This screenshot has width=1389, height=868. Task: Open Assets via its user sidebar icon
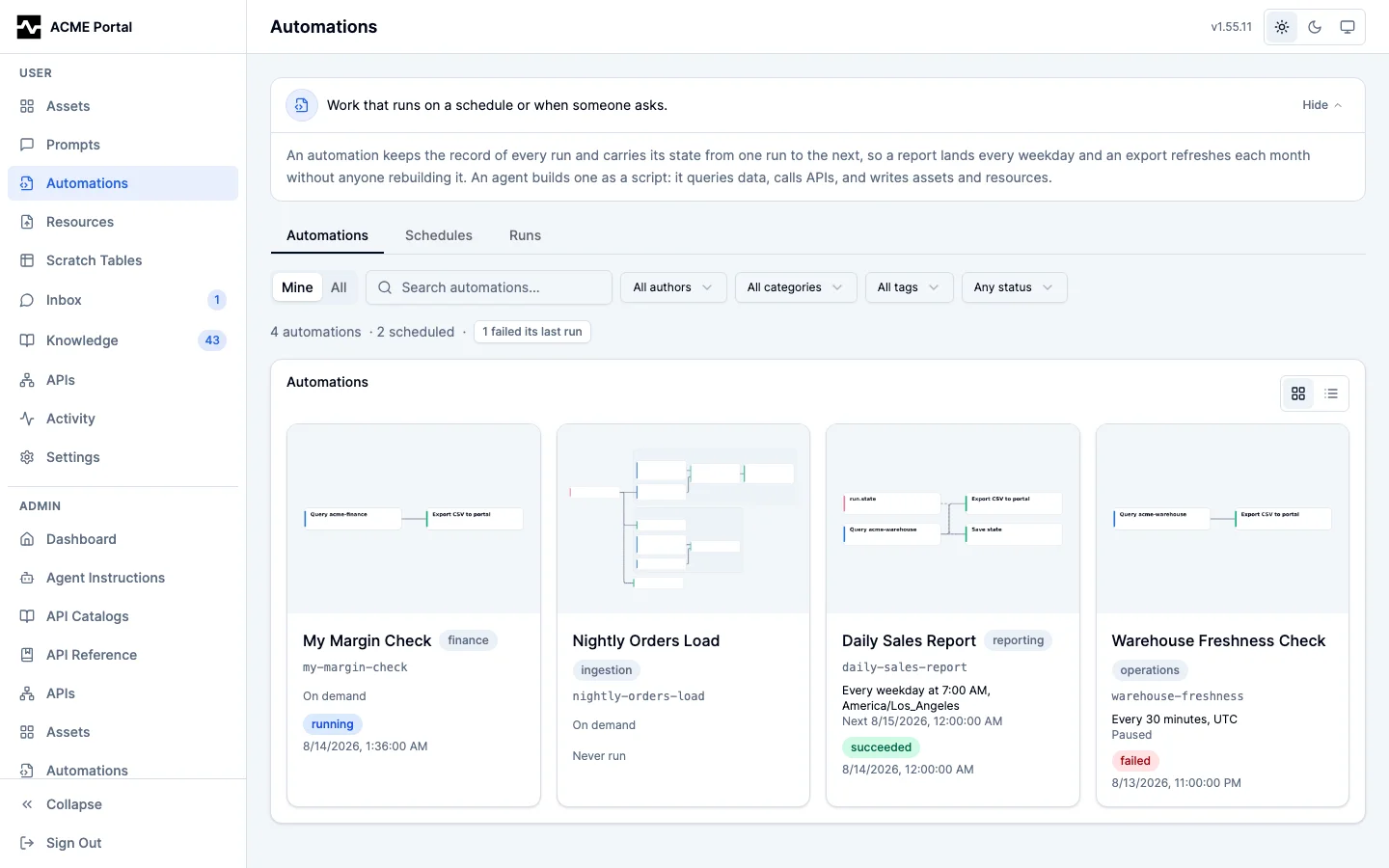[x=27, y=106]
